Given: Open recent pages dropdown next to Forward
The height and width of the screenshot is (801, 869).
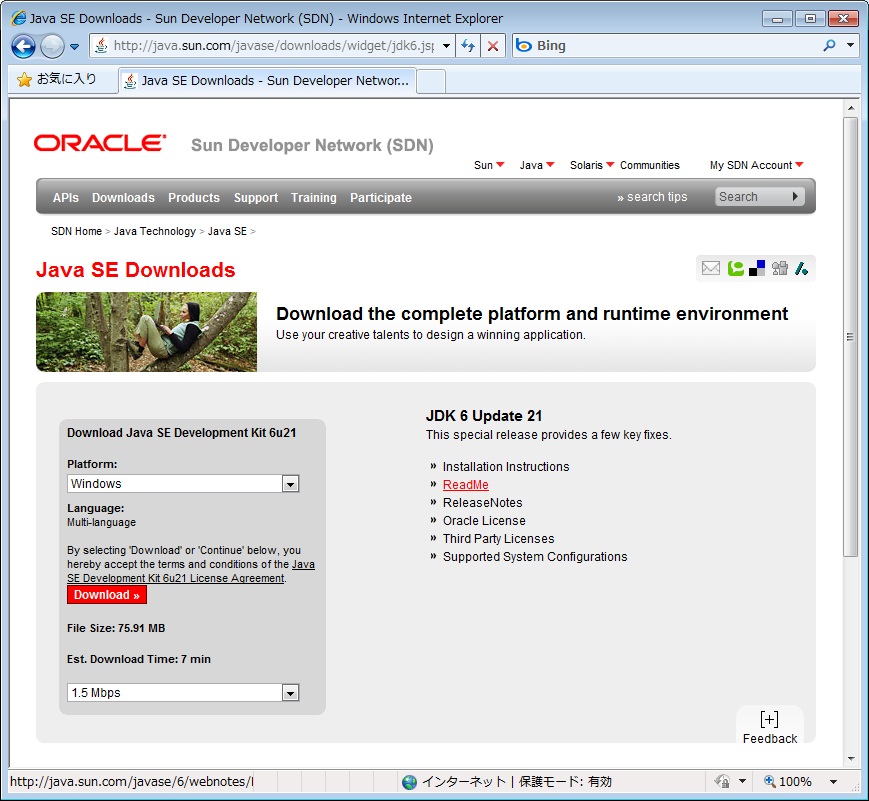Looking at the screenshot, I should point(74,47).
